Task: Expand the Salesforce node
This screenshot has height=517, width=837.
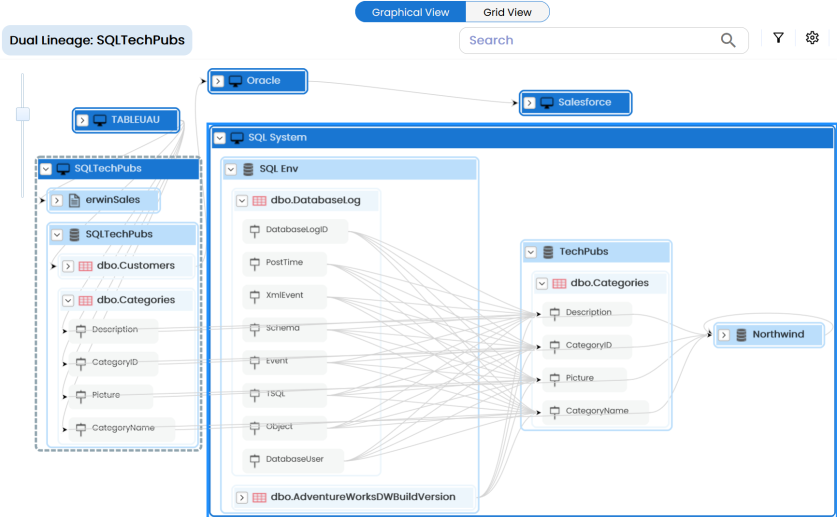Action: [529, 102]
